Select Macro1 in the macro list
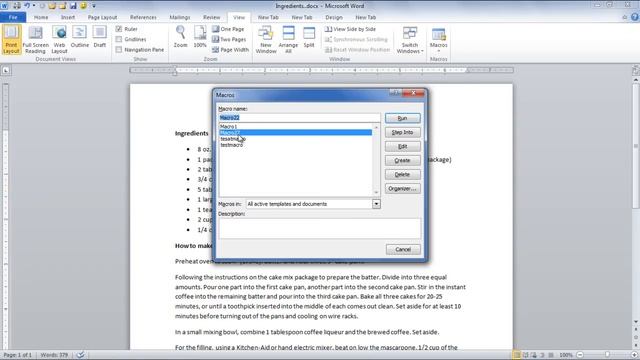Screen dimensions: 640x360 (296, 127)
